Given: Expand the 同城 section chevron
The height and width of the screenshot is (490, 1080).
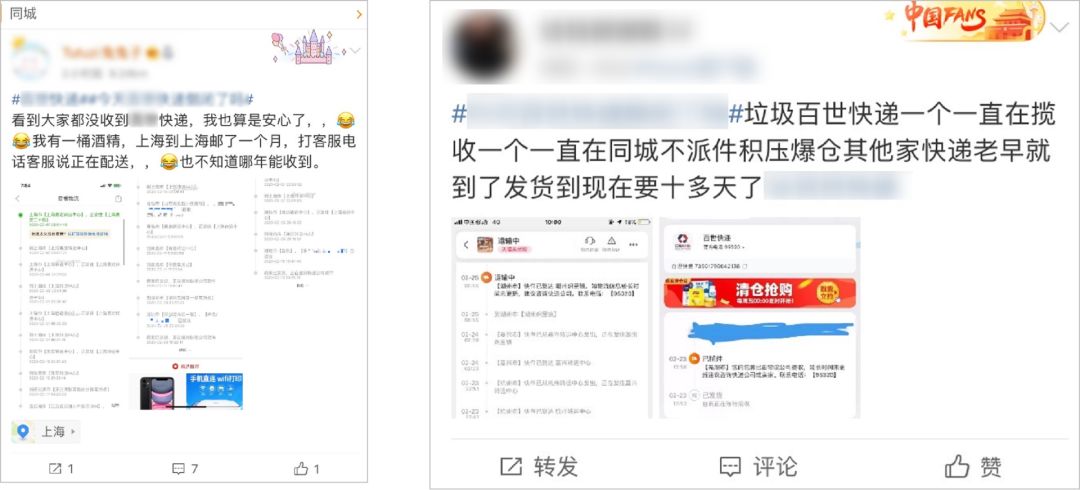Looking at the screenshot, I should tap(359, 14).
